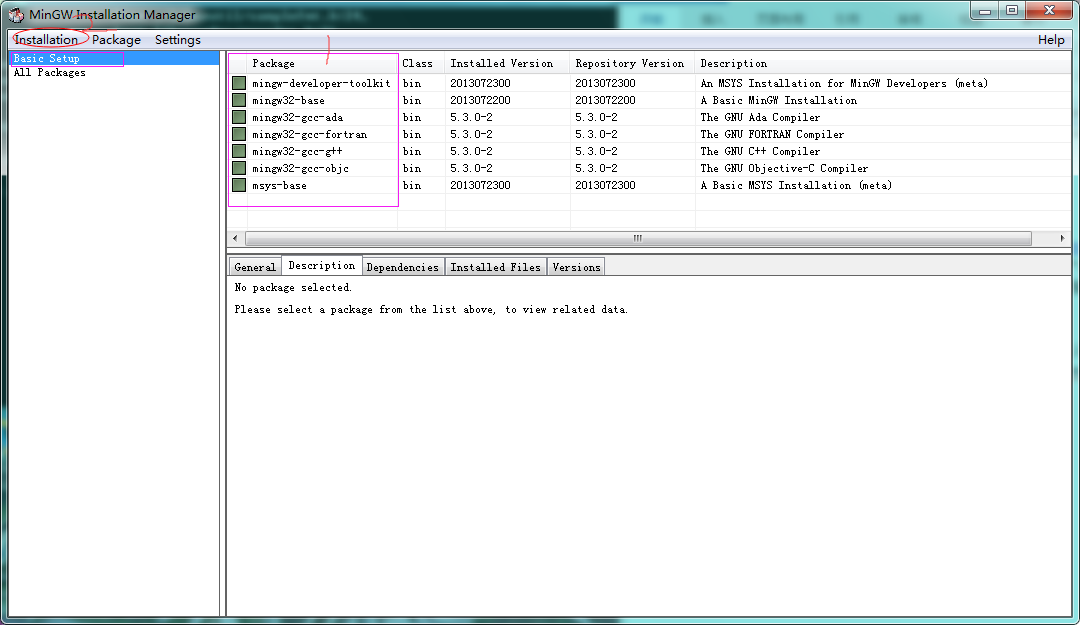1080x625 pixels.
Task: Maximize the MinGW Installation Manager window
Action: [x=1012, y=10]
